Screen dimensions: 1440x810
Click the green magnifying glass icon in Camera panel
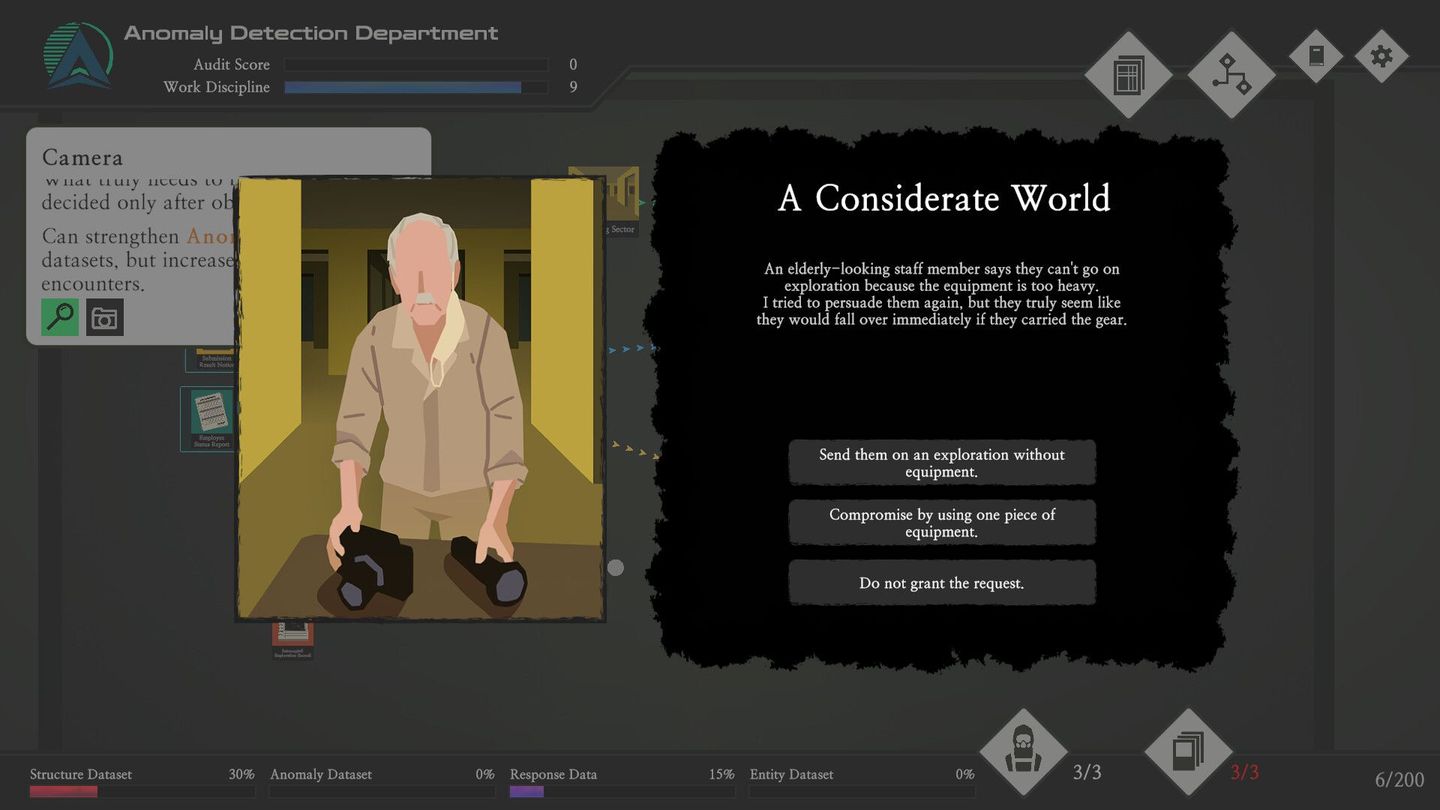click(x=60, y=317)
